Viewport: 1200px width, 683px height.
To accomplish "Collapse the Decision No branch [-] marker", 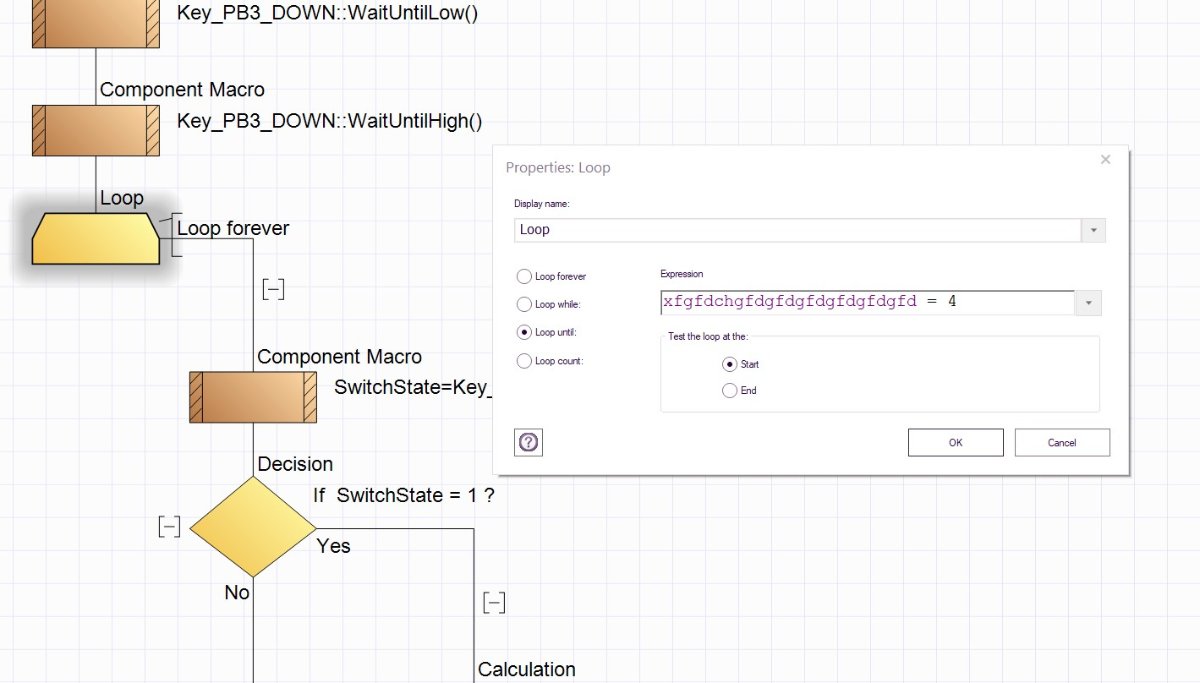I will tap(169, 527).
